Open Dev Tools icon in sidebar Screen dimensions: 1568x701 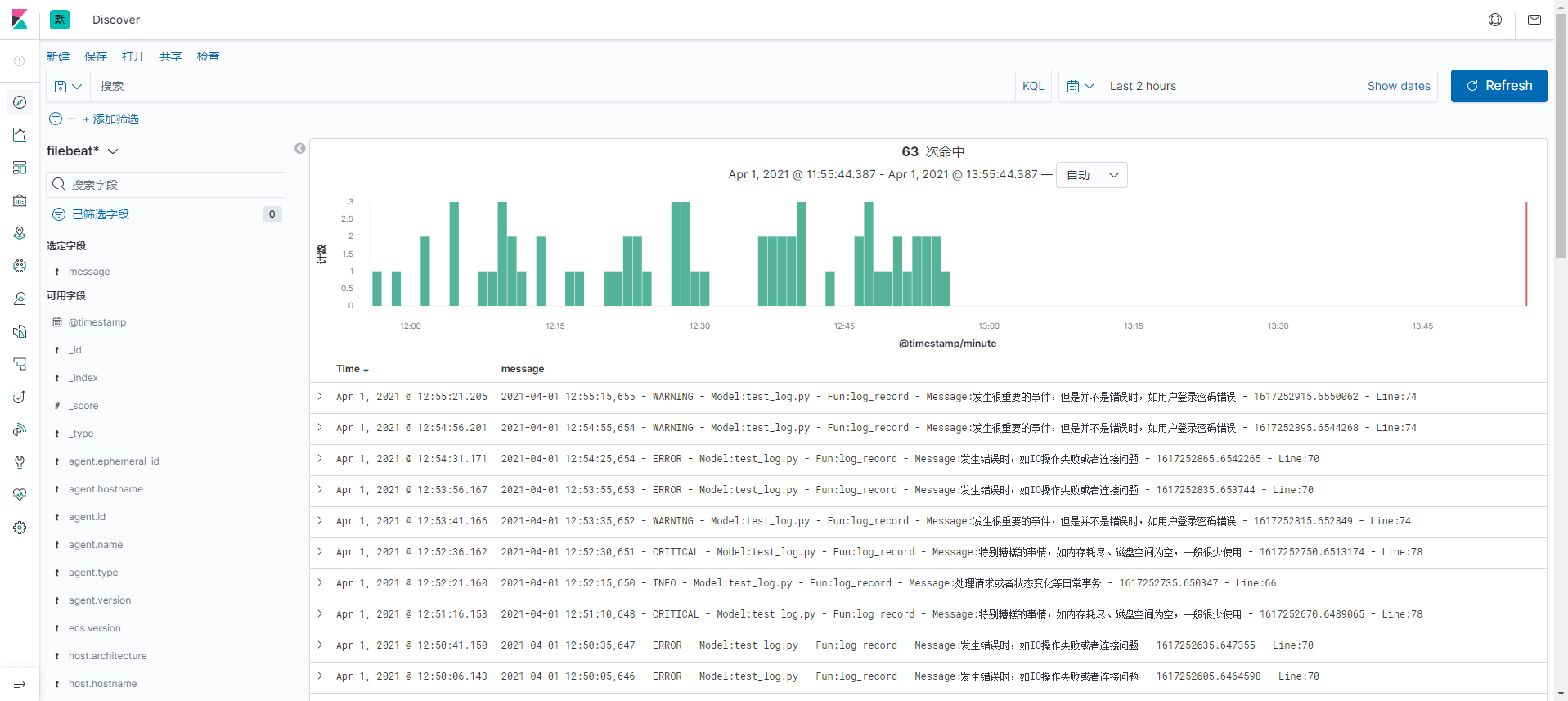click(x=20, y=462)
